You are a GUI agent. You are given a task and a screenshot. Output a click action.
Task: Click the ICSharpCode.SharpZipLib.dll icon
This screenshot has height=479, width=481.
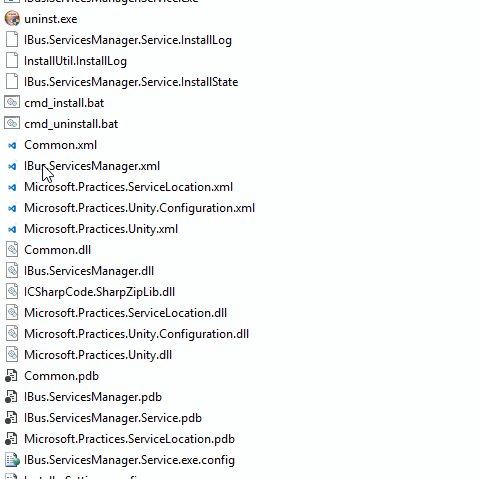pos(12,292)
